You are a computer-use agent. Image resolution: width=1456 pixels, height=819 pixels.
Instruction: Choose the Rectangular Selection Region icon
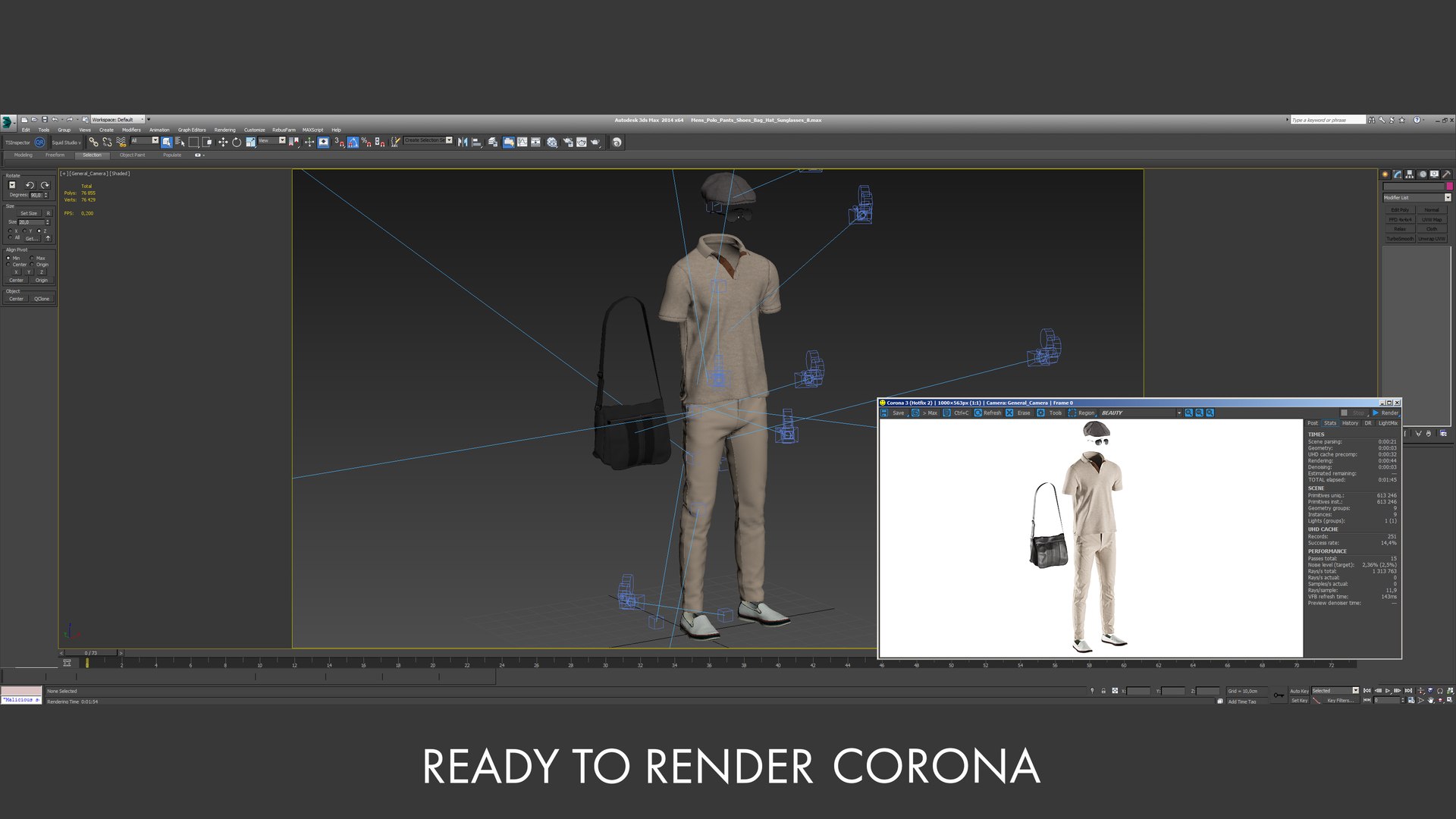pyautogui.click(x=193, y=142)
